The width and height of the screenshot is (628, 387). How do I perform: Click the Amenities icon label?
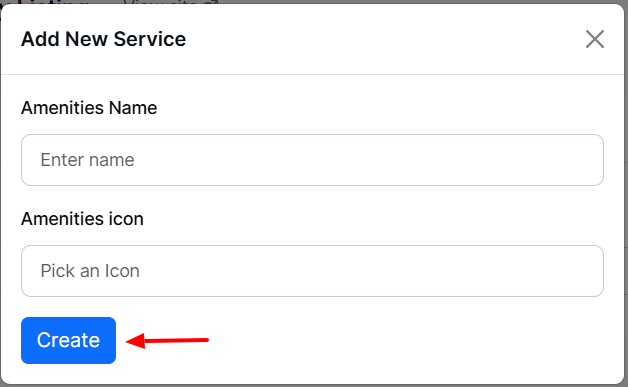pyautogui.click(x=82, y=219)
